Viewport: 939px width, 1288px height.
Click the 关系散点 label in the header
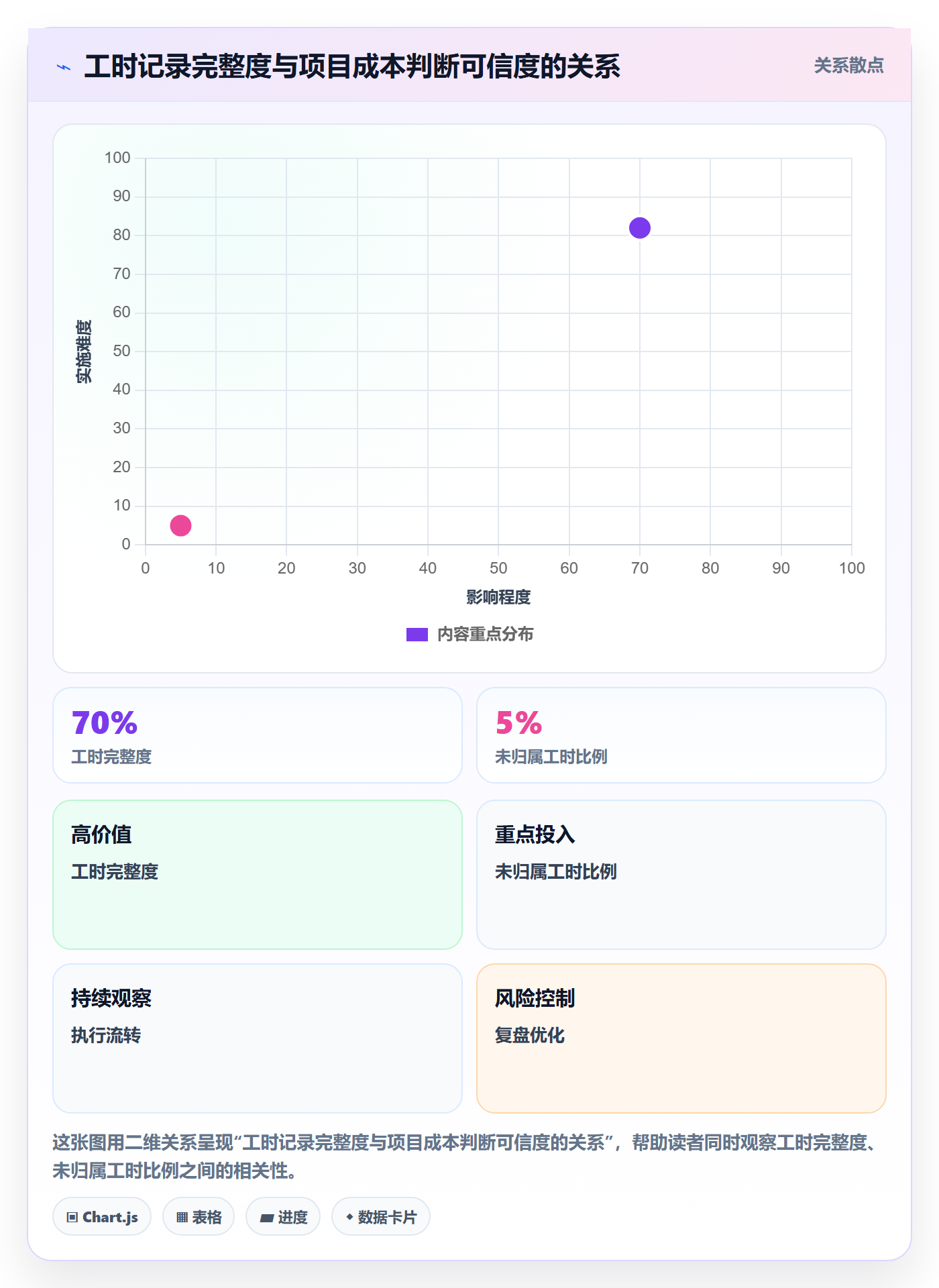pyautogui.click(x=848, y=66)
